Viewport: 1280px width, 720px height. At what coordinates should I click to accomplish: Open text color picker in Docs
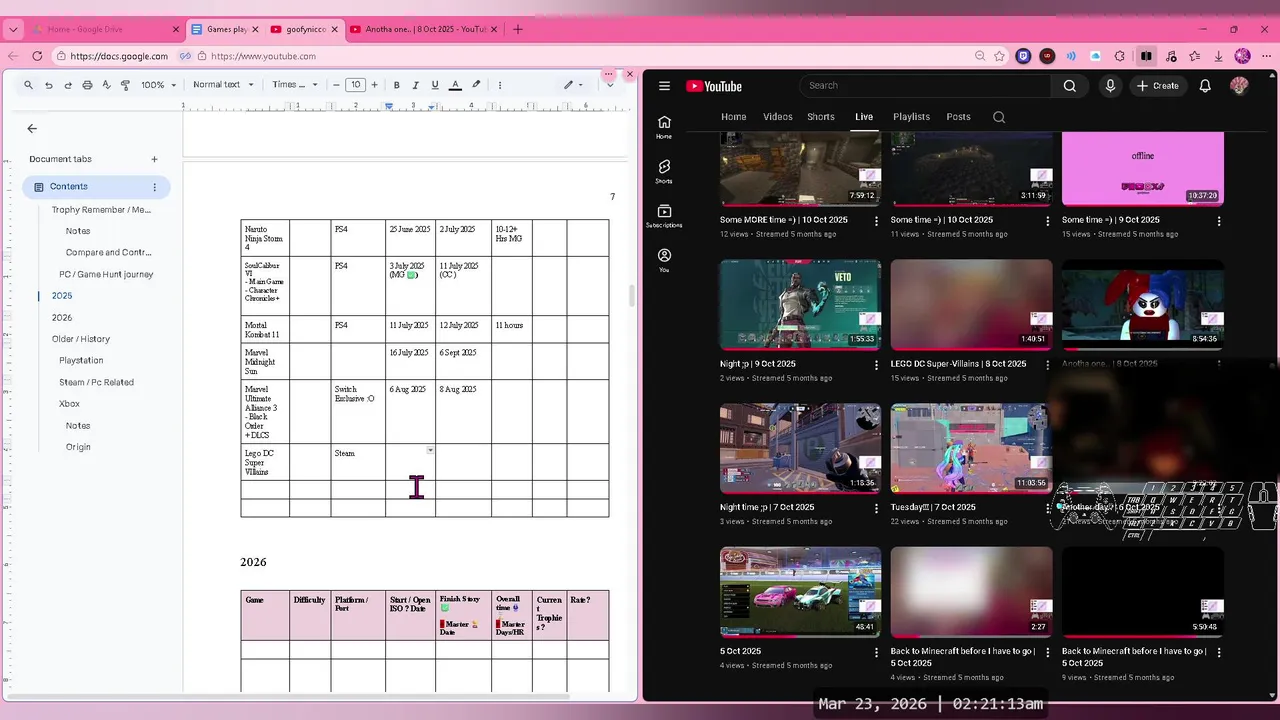[455, 85]
